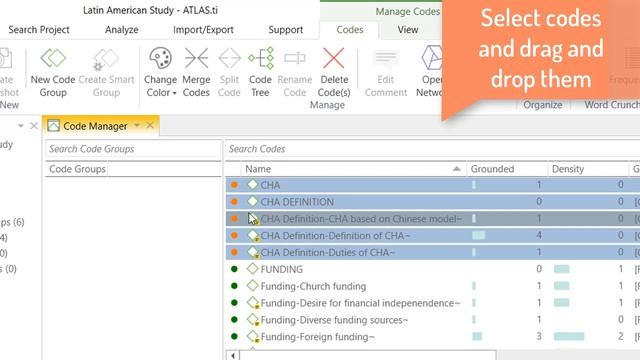Click horizontal scrollbar left arrow
The width and height of the screenshot is (640, 360).
point(233,355)
